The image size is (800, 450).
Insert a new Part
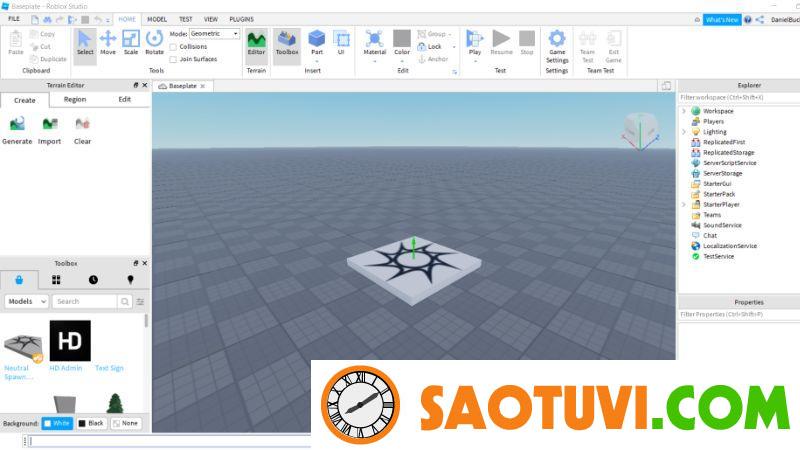(317, 43)
